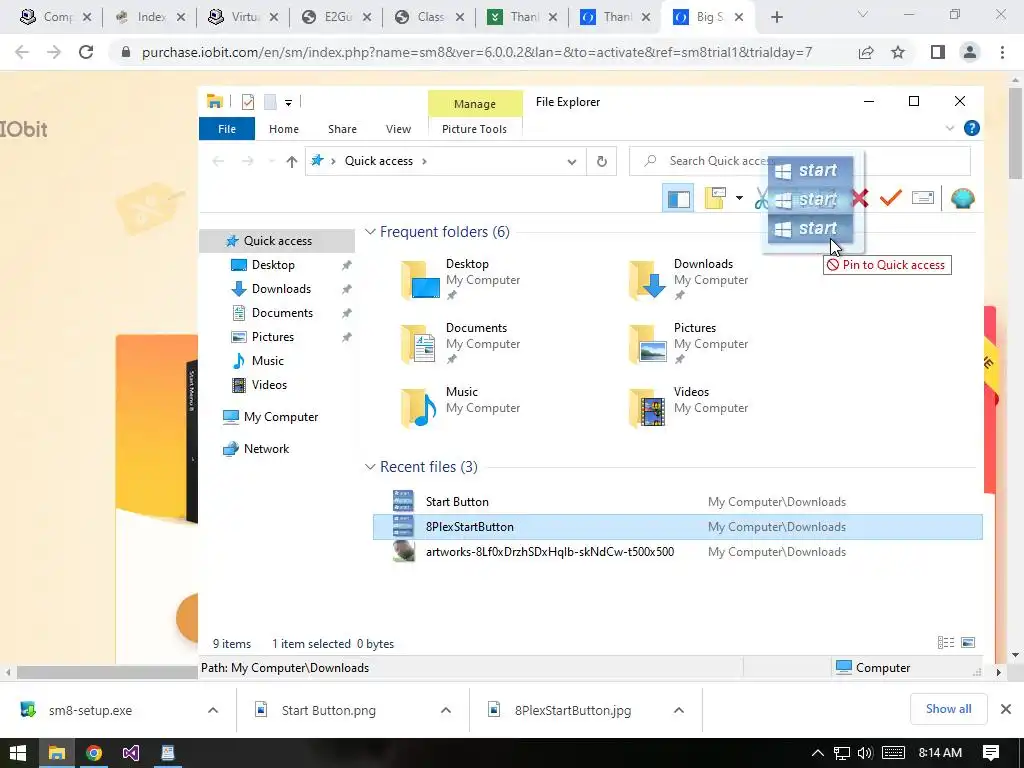This screenshot has width=1024, height=768.
Task: Open options for Start Button.png download
Action: 446,711
